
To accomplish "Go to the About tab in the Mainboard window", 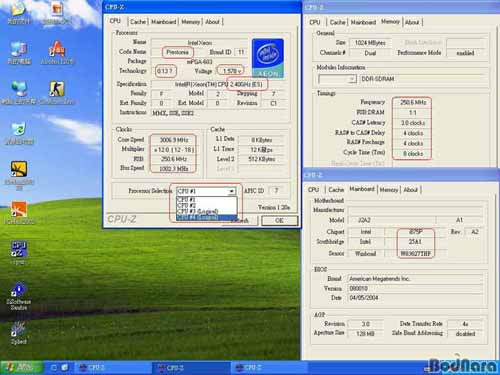I will pos(411,190).
